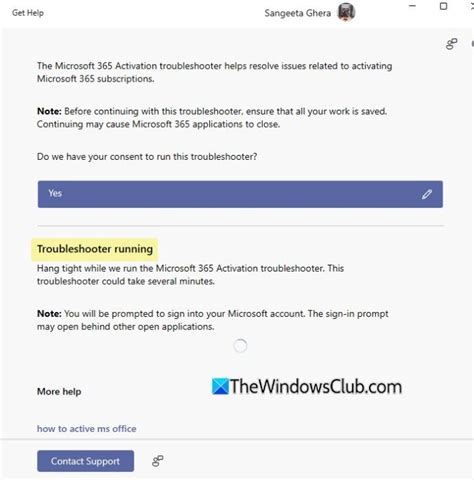
Task: Click the consent question text
Action: (147, 157)
